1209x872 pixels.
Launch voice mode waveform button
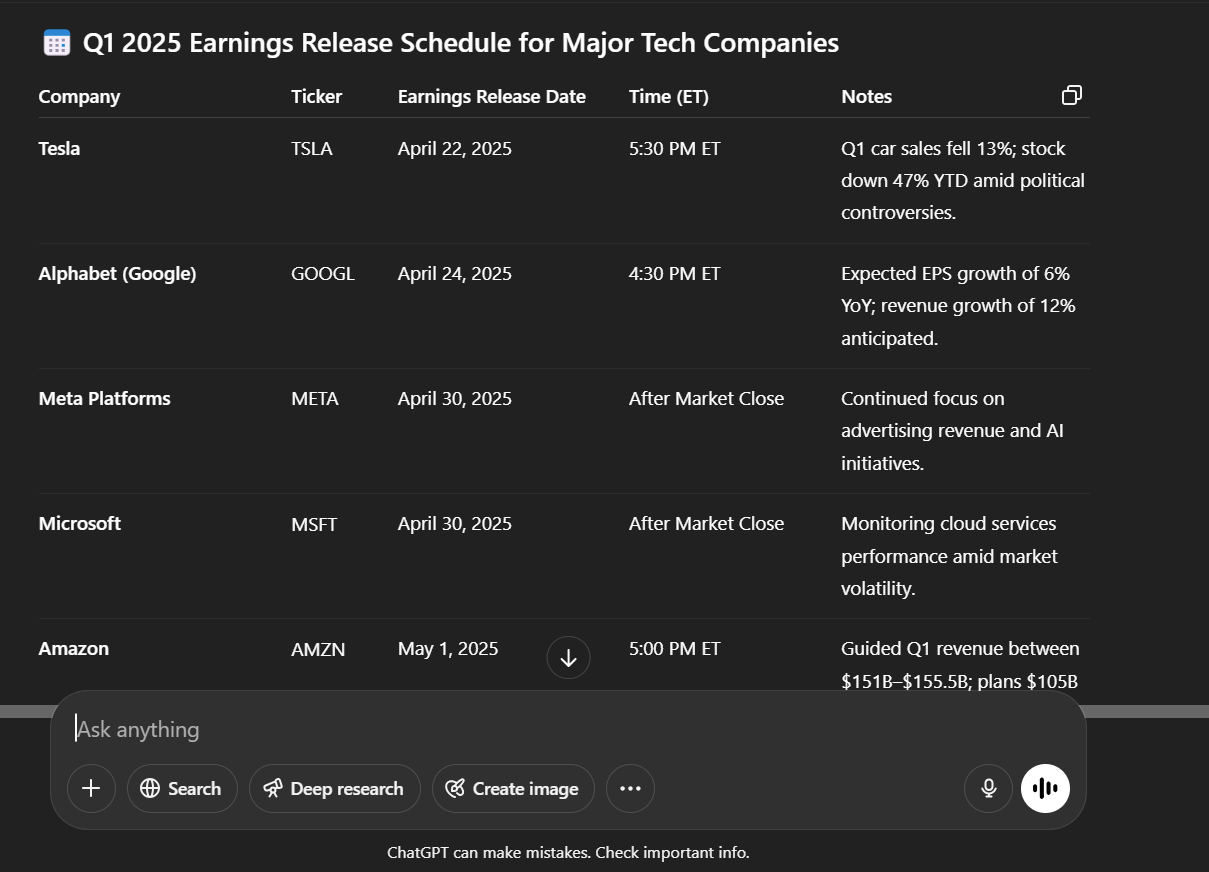(1045, 788)
